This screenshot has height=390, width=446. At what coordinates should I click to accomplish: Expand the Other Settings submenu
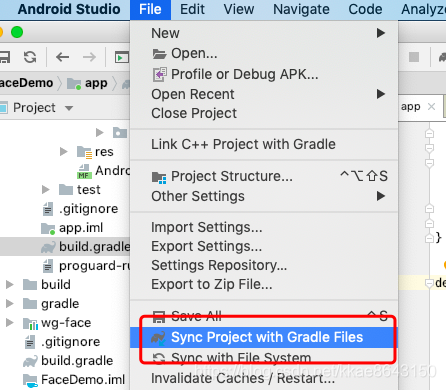264,196
